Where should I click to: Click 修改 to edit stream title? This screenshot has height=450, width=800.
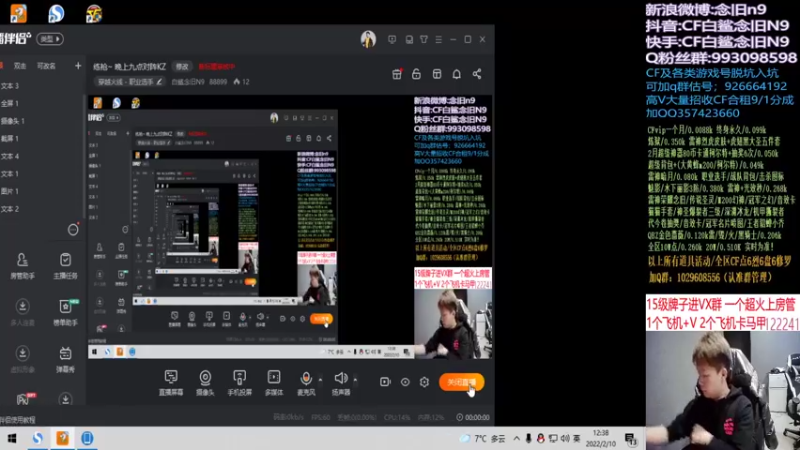pos(182,66)
